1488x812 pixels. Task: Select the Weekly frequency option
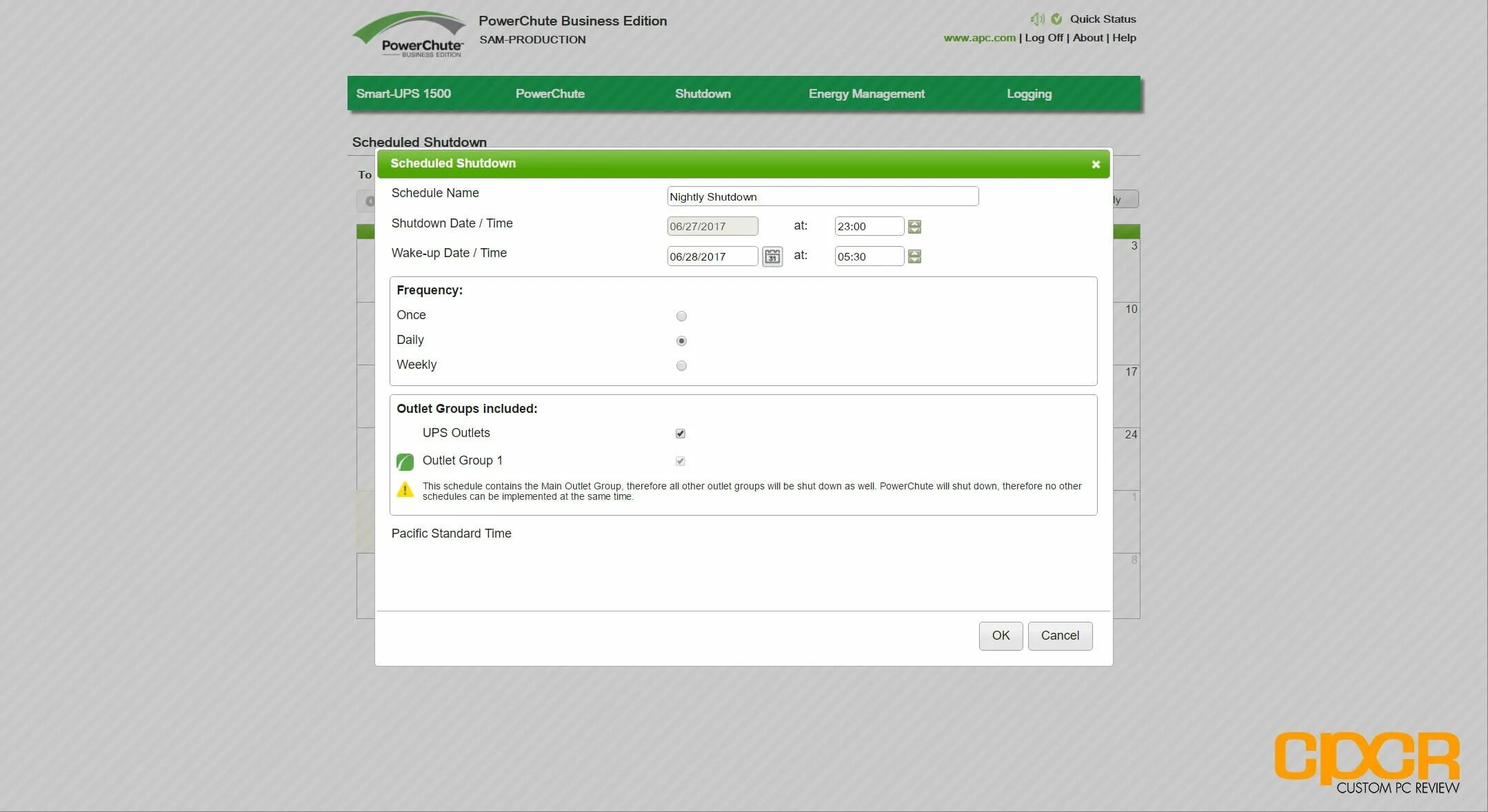coord(681,365)
